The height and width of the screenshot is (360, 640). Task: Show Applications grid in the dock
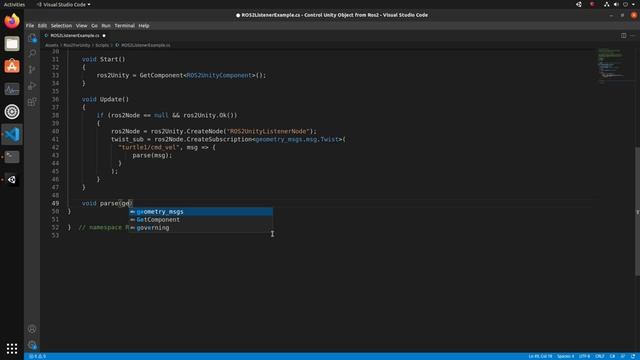click(12, 348)
